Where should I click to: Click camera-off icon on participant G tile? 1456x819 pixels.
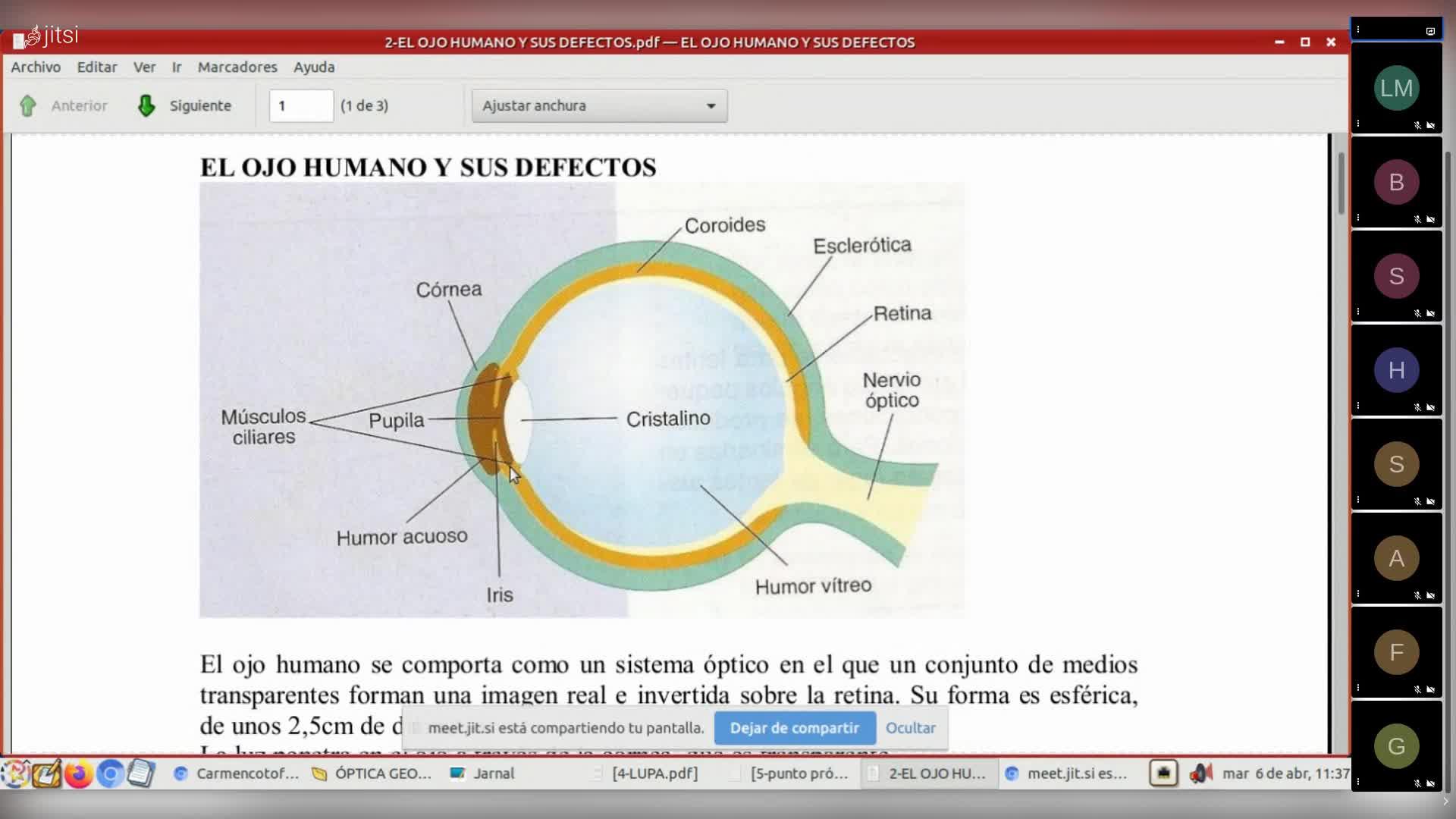click(x=1431, y=783)
